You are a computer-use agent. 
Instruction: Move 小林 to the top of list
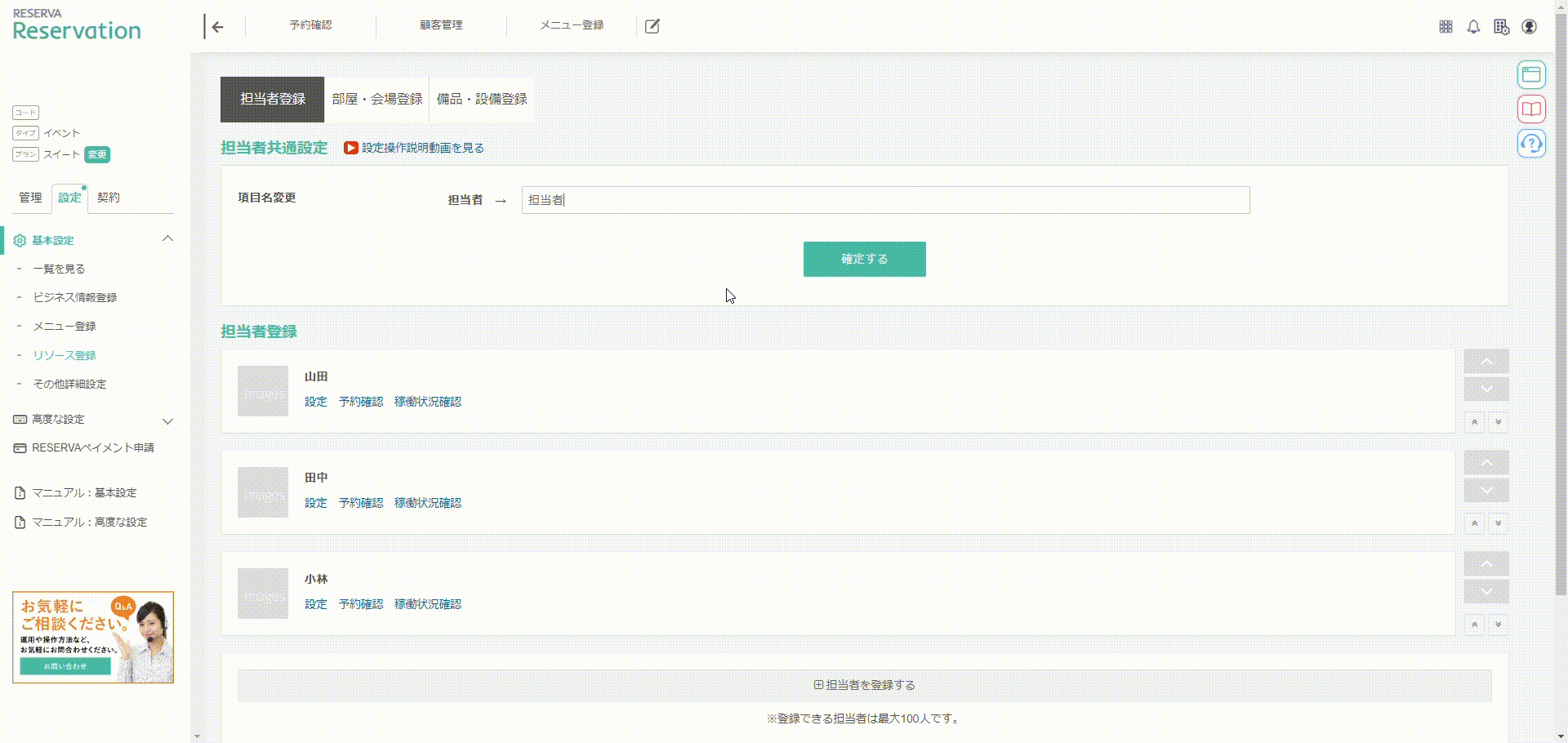(1474, 625)
